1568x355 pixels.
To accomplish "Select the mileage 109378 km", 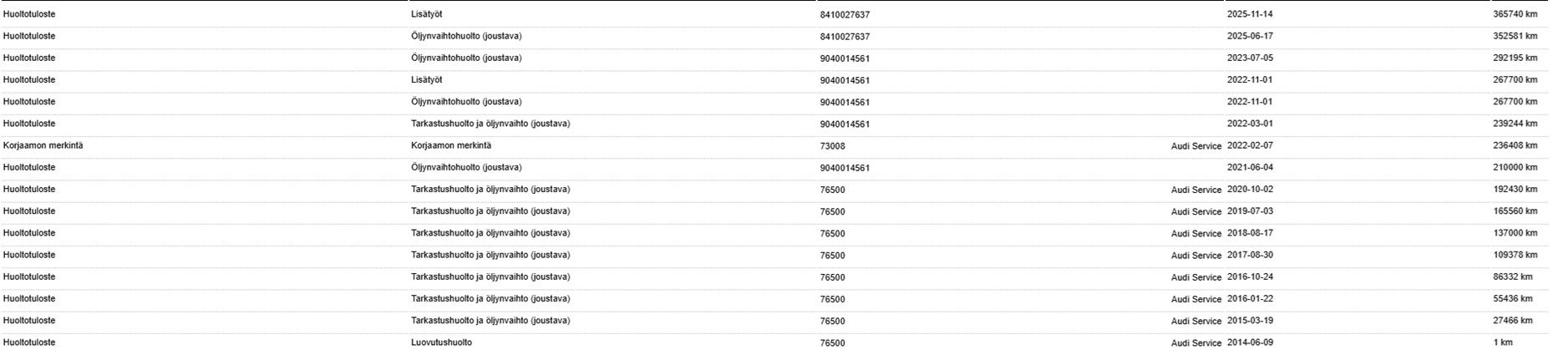I will [1515, 255].
